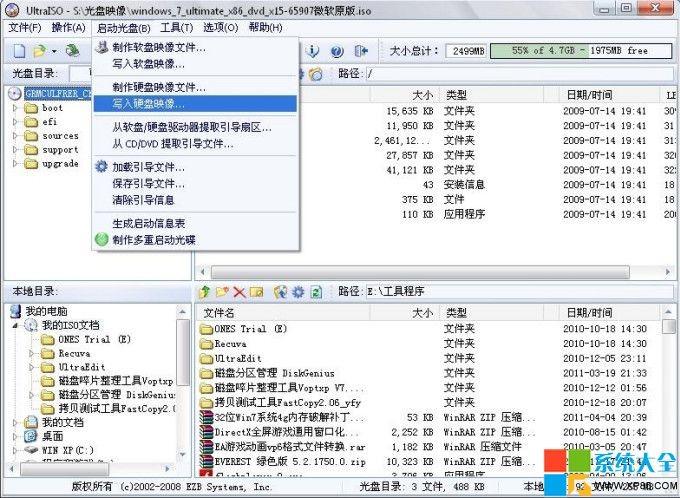Click the EVEREST zip archive icon

pyautogui.click(x=206, y=461)
